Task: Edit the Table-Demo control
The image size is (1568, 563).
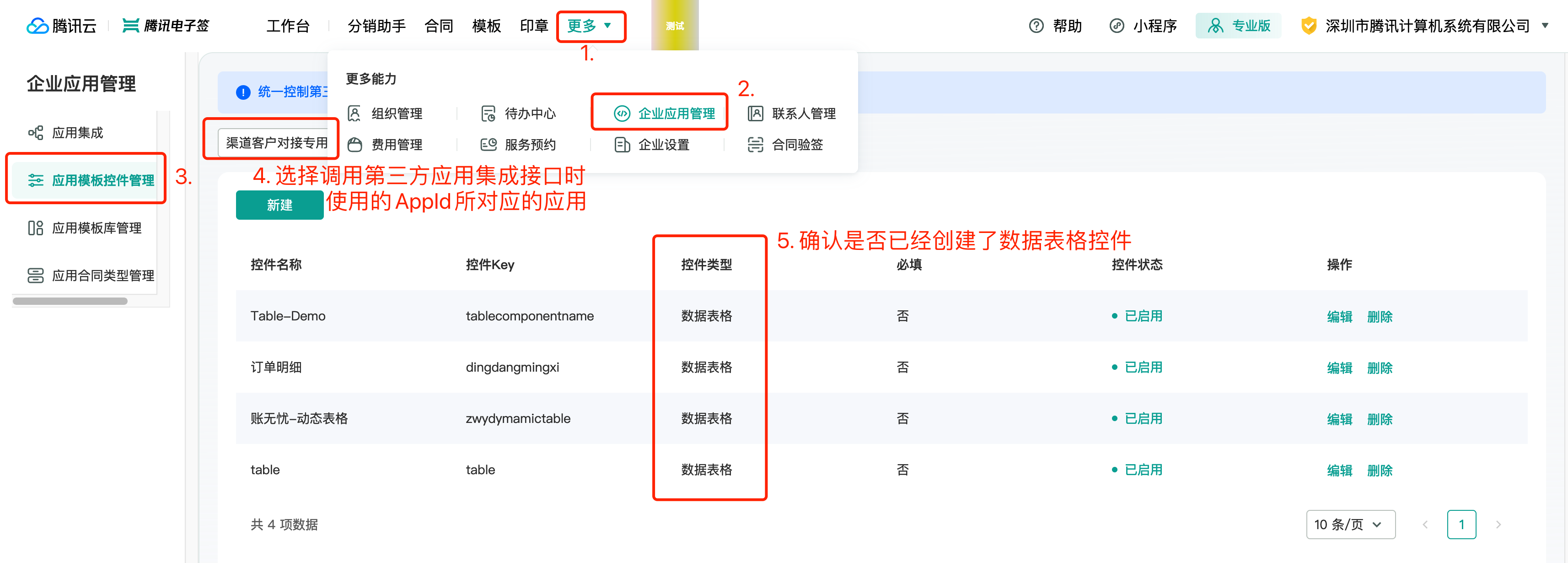Action: (x=1339, y=316)
